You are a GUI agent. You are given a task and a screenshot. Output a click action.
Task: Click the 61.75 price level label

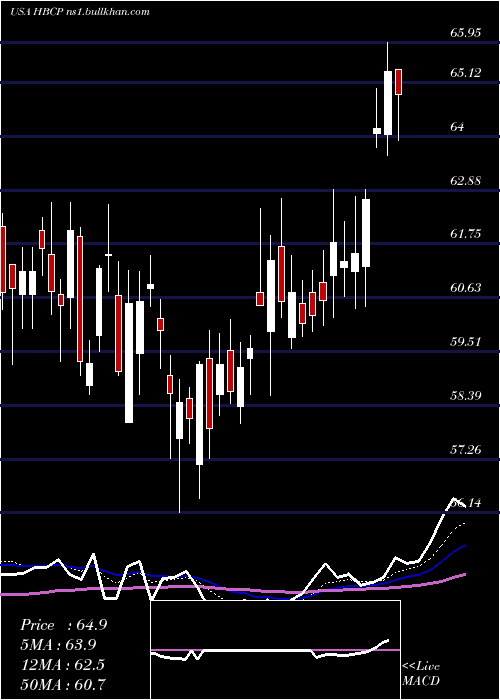(466, 233)
